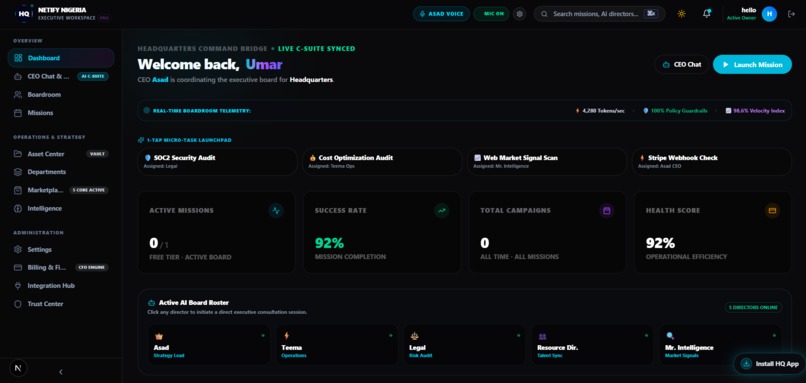Click Teema's lightning bolt icon
This screenshot has width=806, height=383.
(x=286, y=336)
